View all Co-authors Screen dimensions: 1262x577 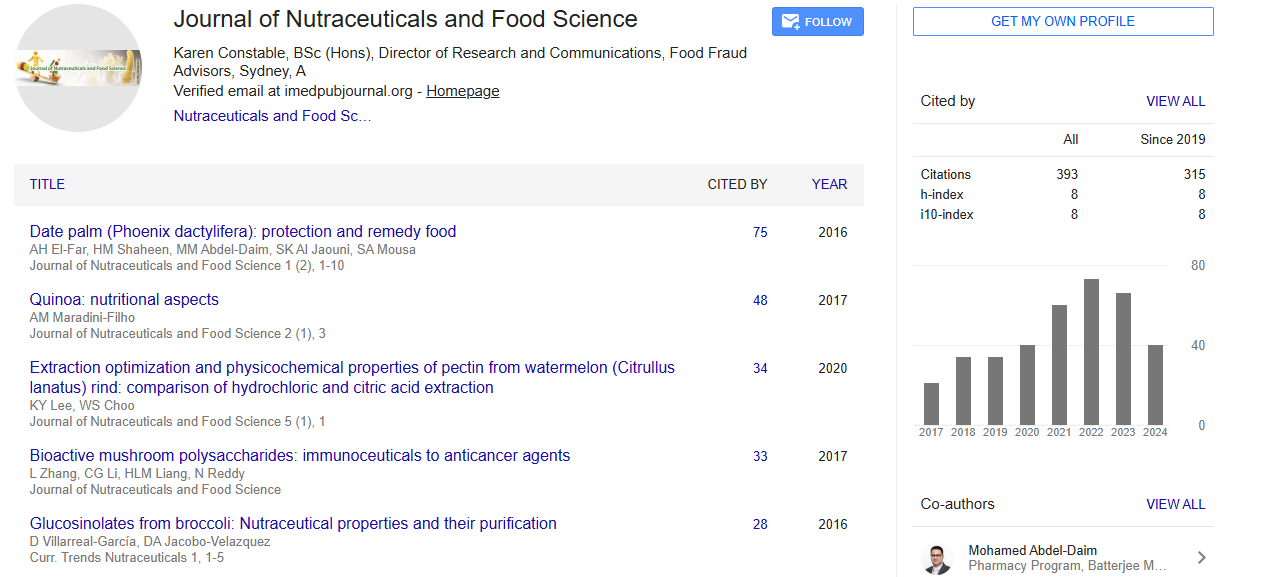(1175, 504)
